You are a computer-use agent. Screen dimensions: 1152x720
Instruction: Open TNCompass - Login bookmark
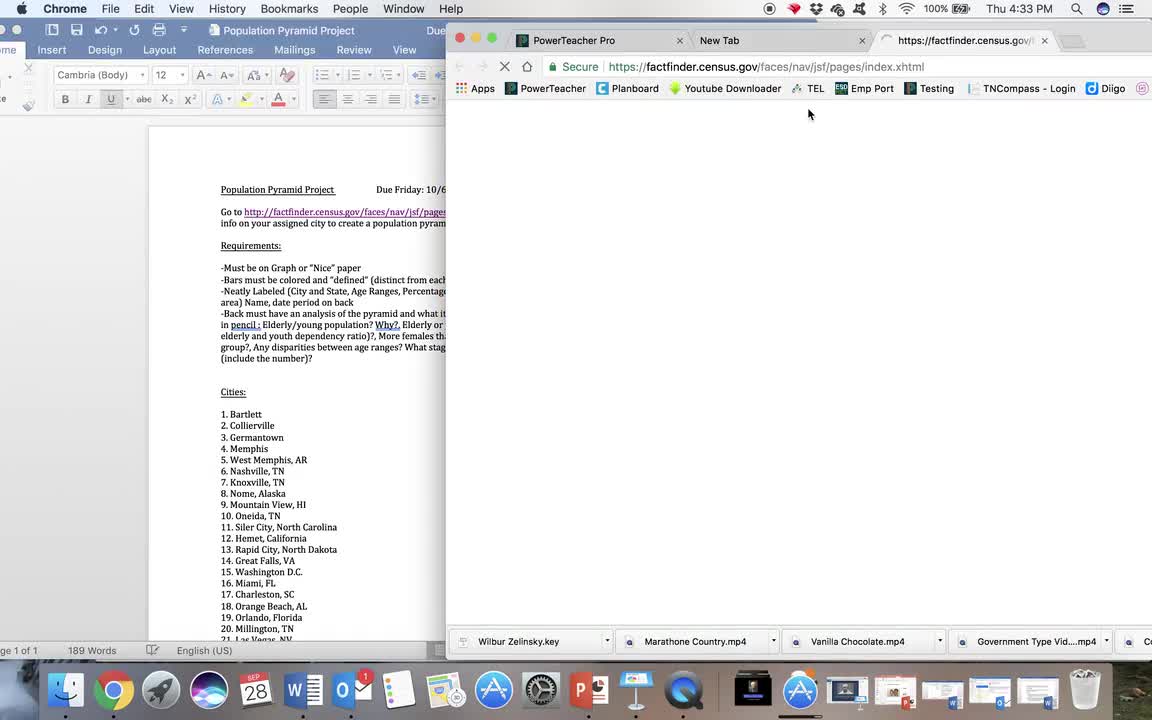1021,88
